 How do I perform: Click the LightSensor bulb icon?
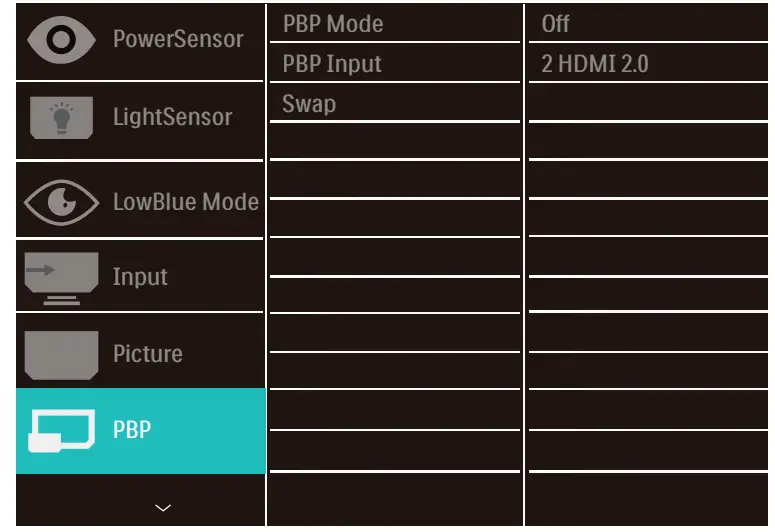tap(59, 117)
